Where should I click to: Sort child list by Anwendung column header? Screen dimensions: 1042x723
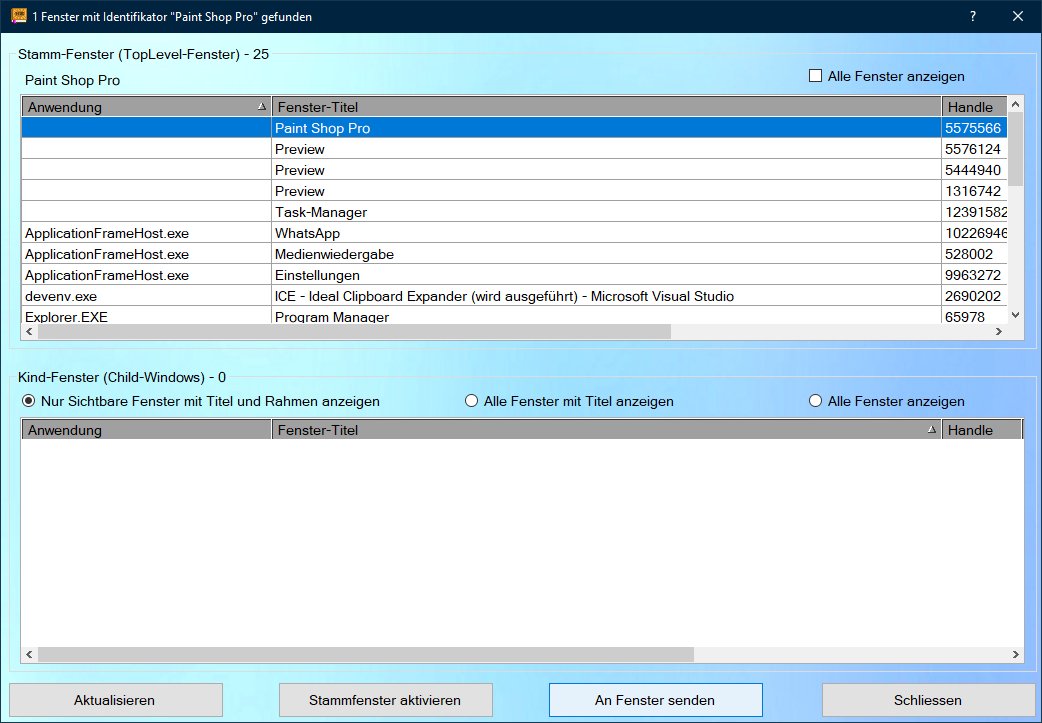[x=146, y=430]
